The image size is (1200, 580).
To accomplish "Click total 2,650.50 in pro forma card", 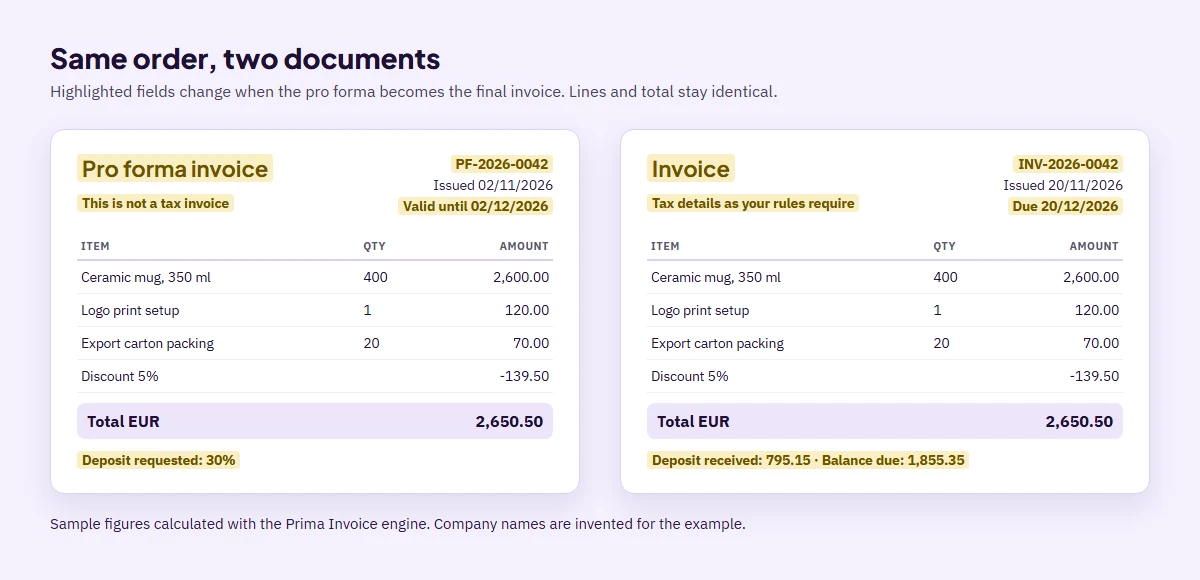I will [509, 421].
